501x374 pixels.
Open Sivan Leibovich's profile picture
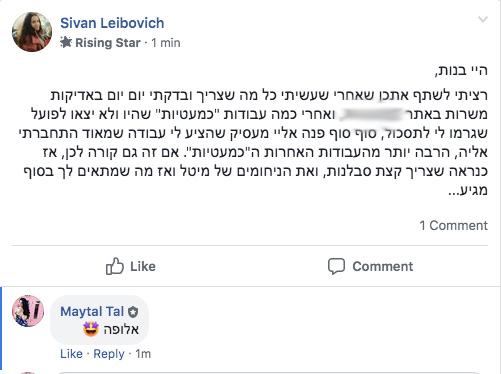click(x=32, y=32)
